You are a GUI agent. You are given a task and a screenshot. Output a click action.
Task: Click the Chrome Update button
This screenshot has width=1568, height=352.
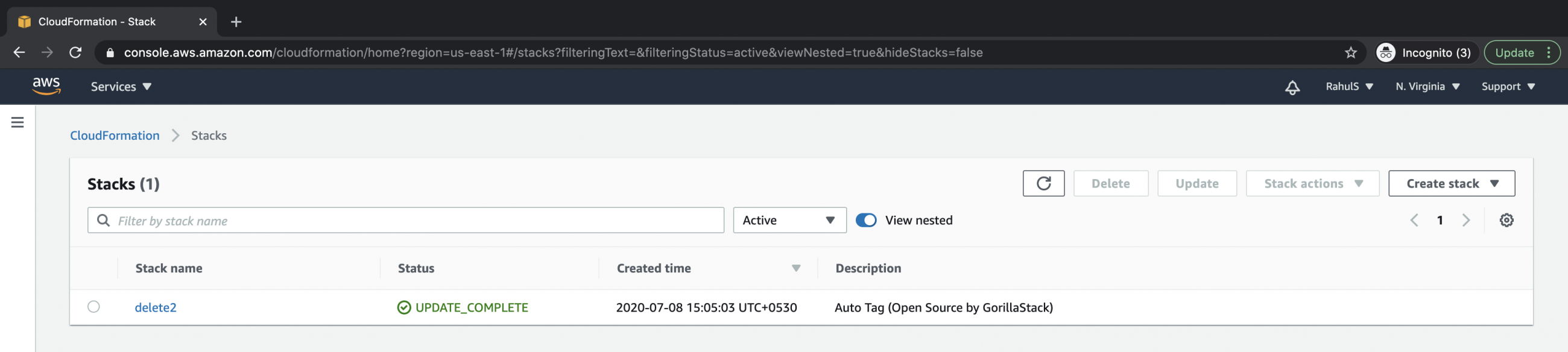(x=1521, y=53)
